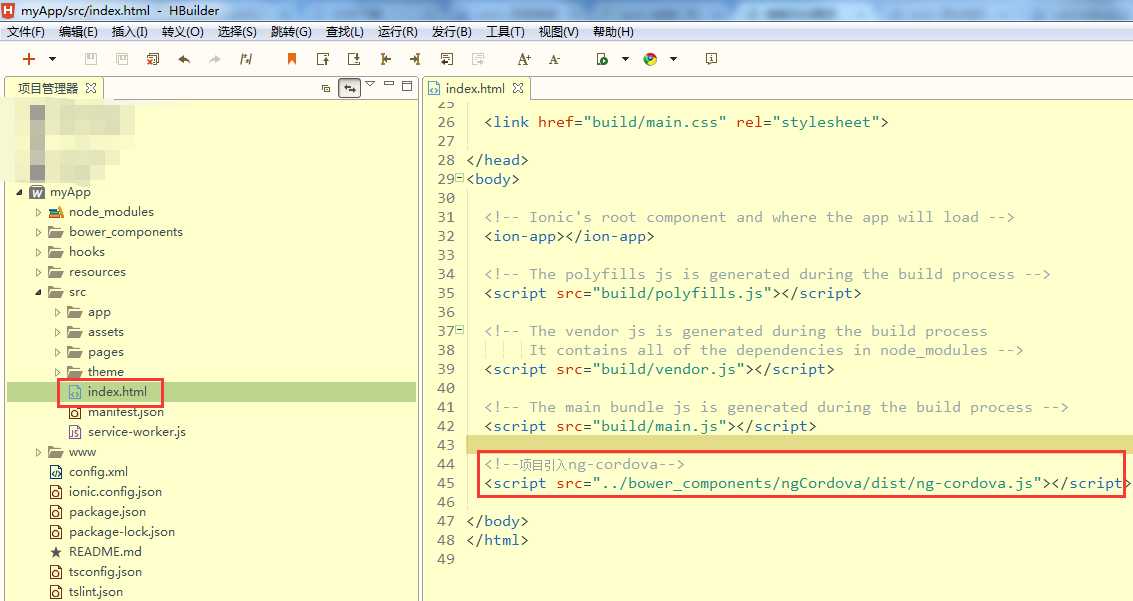Open the 查找(L) menu
The width and height of the screenshot is (1133, 601).
[345, 32]
